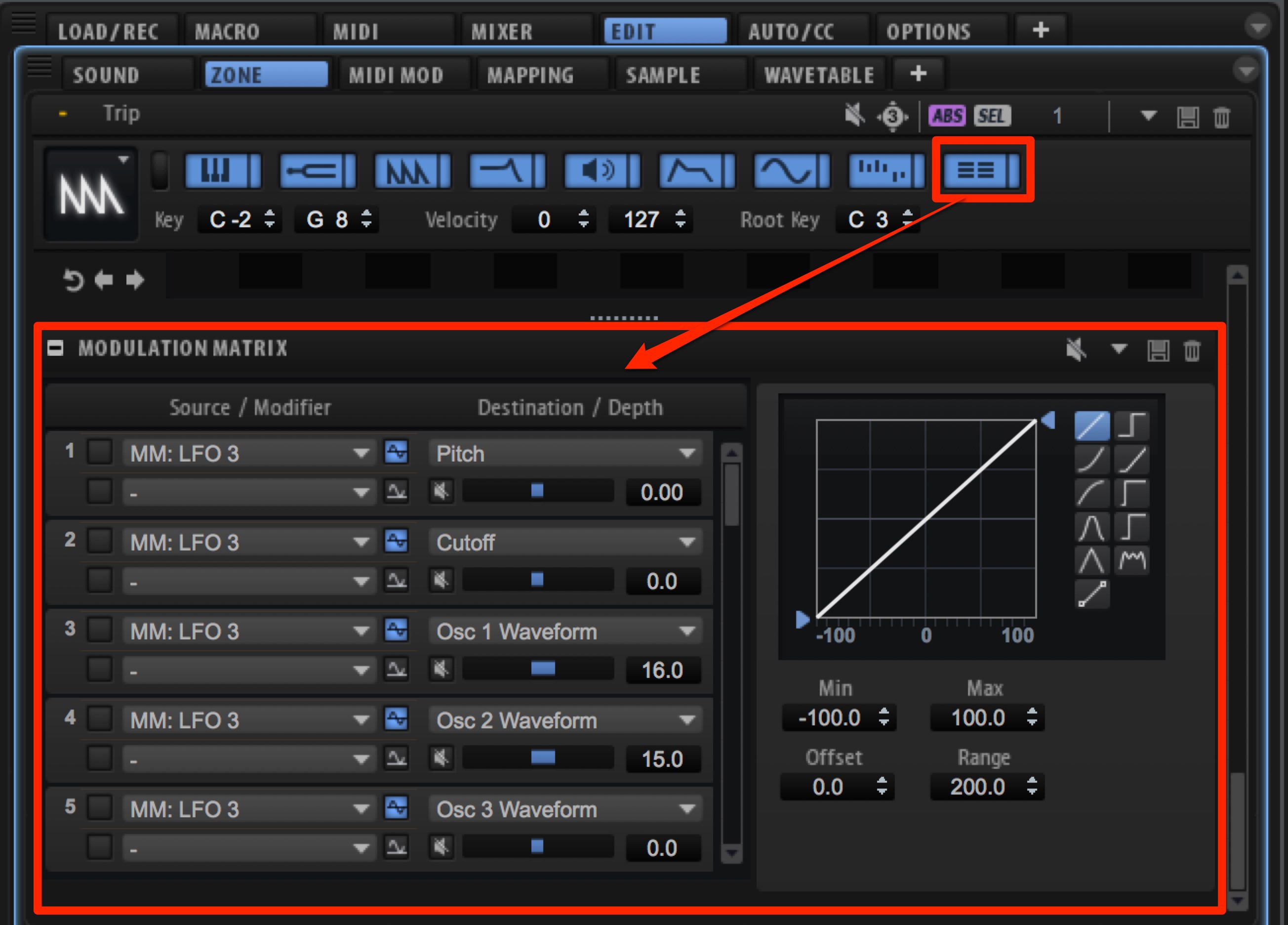
Task: Adjust the Pitch depth slider
Action: tap(538, 490)
